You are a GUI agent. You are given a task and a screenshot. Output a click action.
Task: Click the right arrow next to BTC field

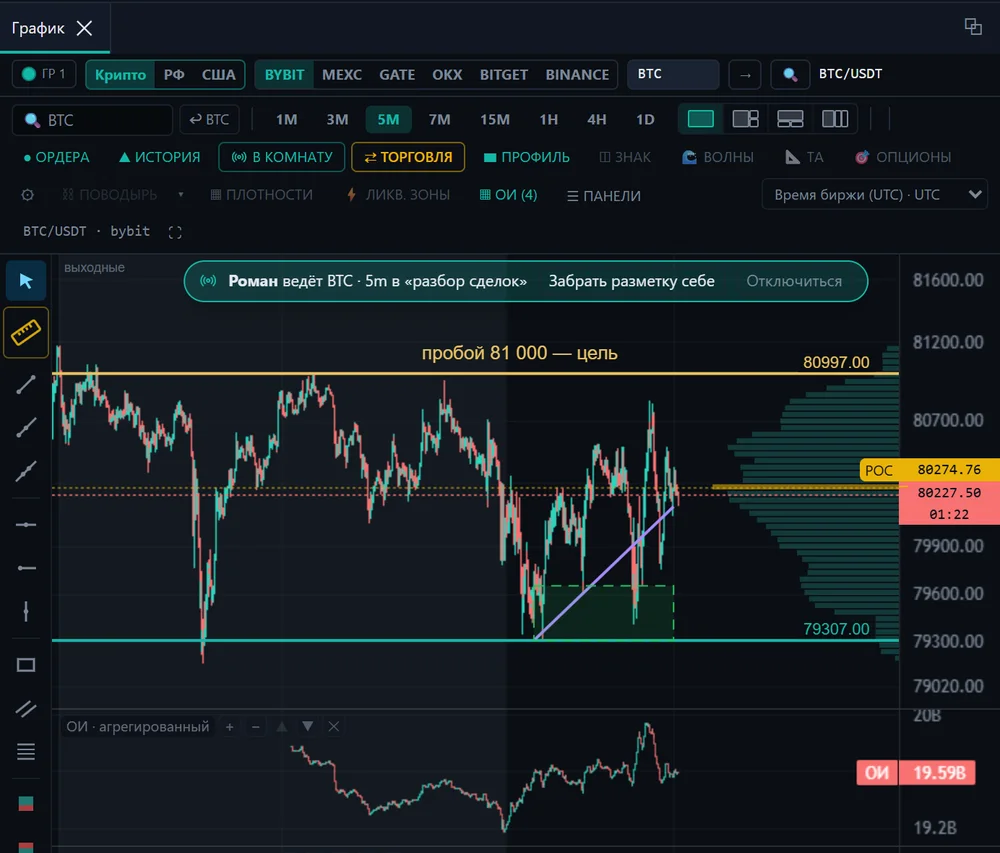(745, 75)
